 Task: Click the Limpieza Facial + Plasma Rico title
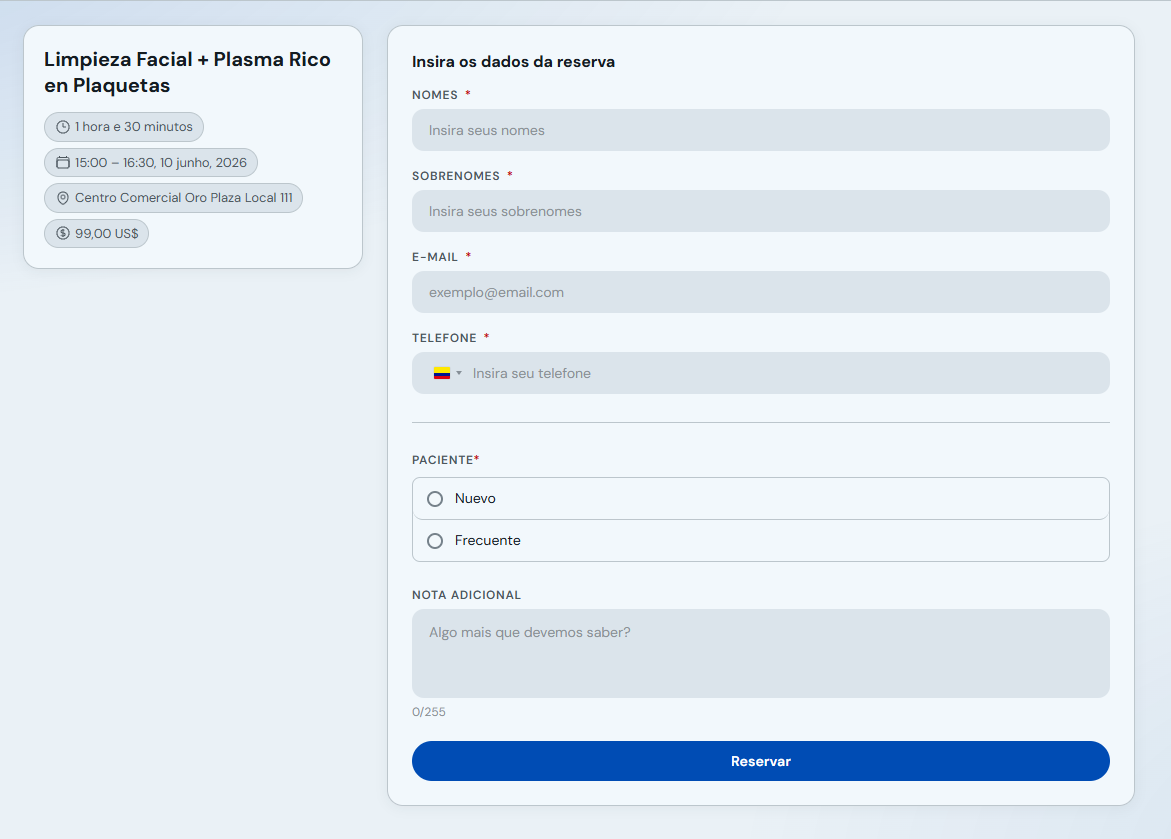tap(187, 72)
